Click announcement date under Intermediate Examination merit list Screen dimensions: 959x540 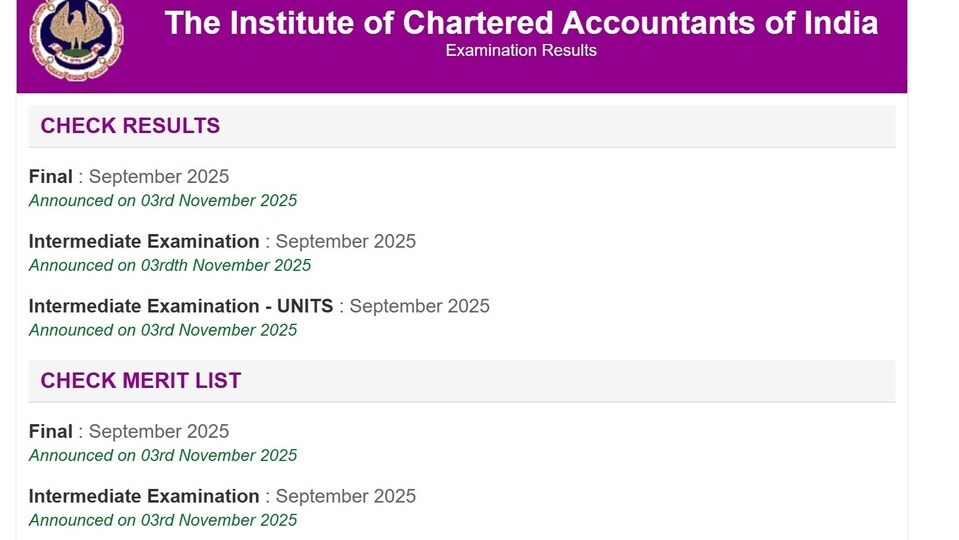163,520
